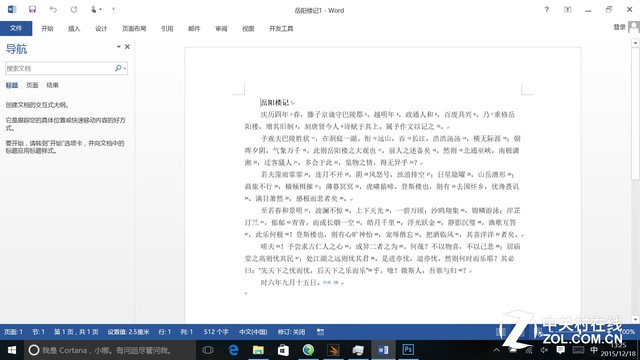Image resolution: width=640 pixels, height=360 pixels.
Task: Click the macro recording icon in the status bar
Action: pos(320,332)
